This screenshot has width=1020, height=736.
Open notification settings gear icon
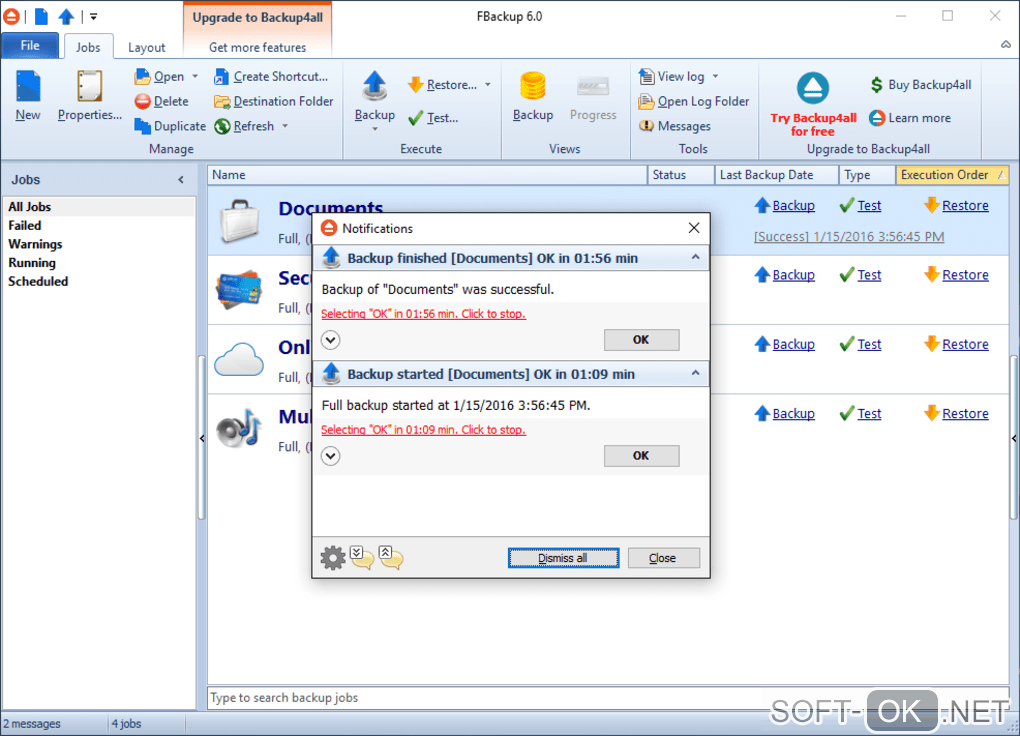[x=332, y=558]
